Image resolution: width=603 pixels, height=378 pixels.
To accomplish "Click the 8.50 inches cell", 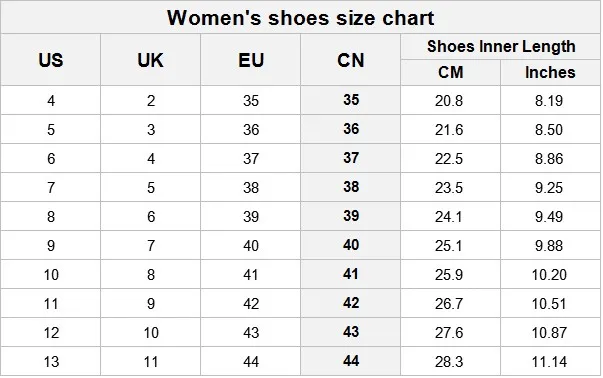I will tap(549, 130).
